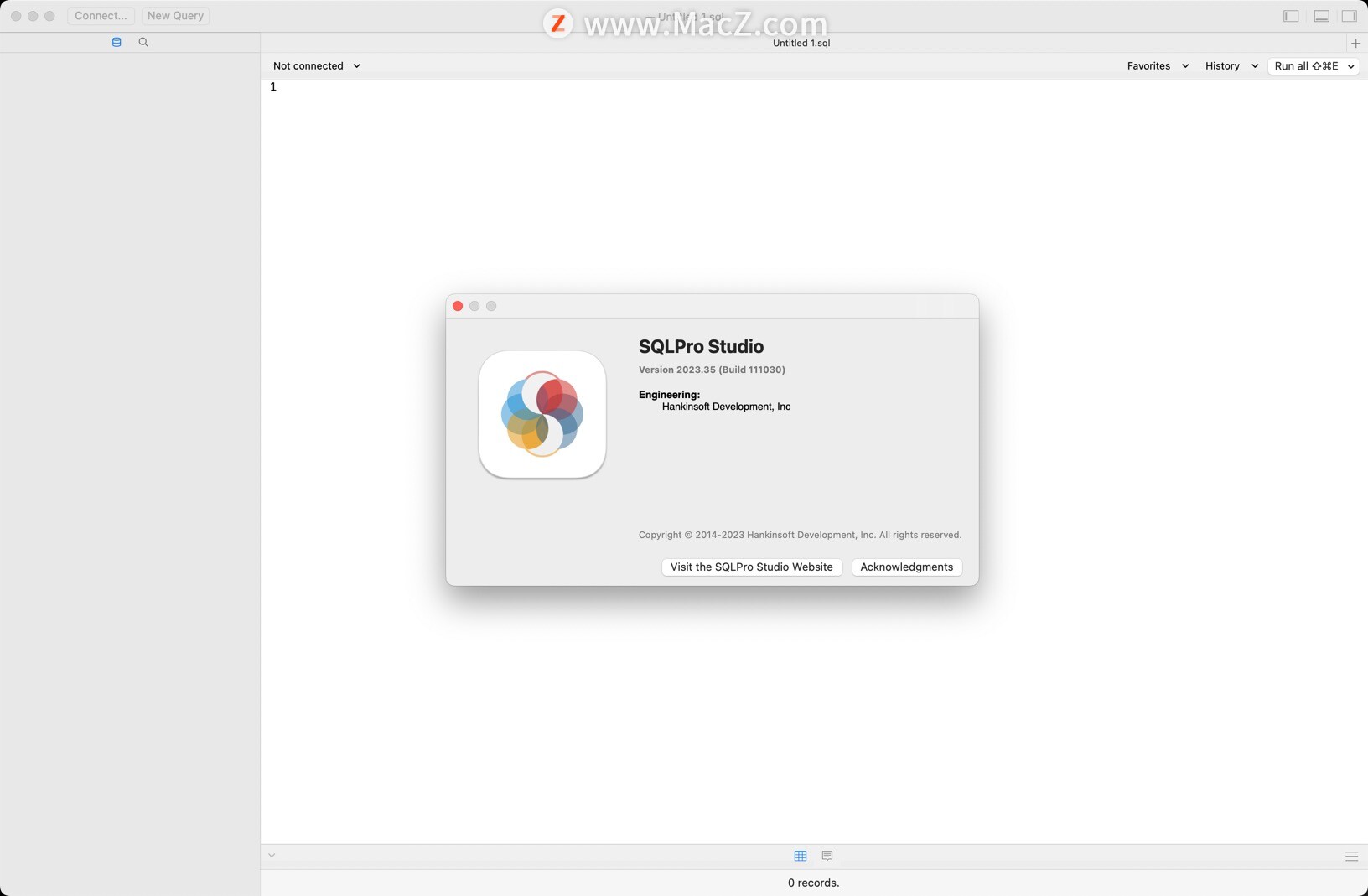The image size is (1368, 896).
Task: Select the Untitled 1.sql tab
Action: point(801,43)
